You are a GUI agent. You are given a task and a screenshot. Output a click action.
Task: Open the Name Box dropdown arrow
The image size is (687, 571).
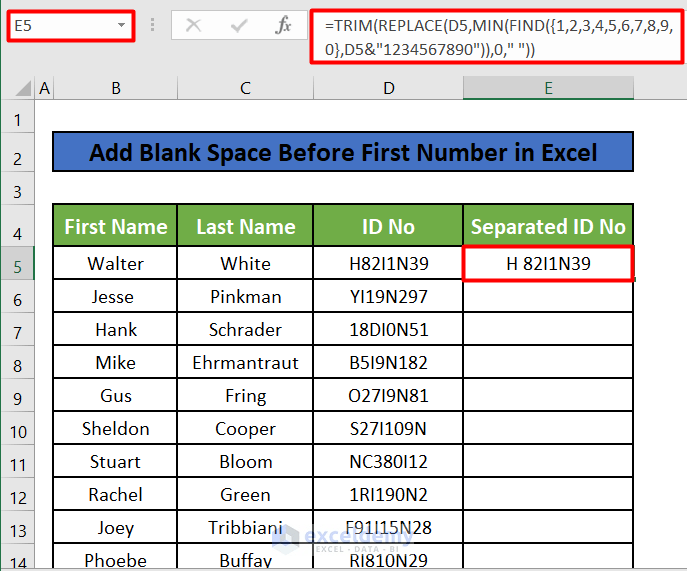coord(121,25)
